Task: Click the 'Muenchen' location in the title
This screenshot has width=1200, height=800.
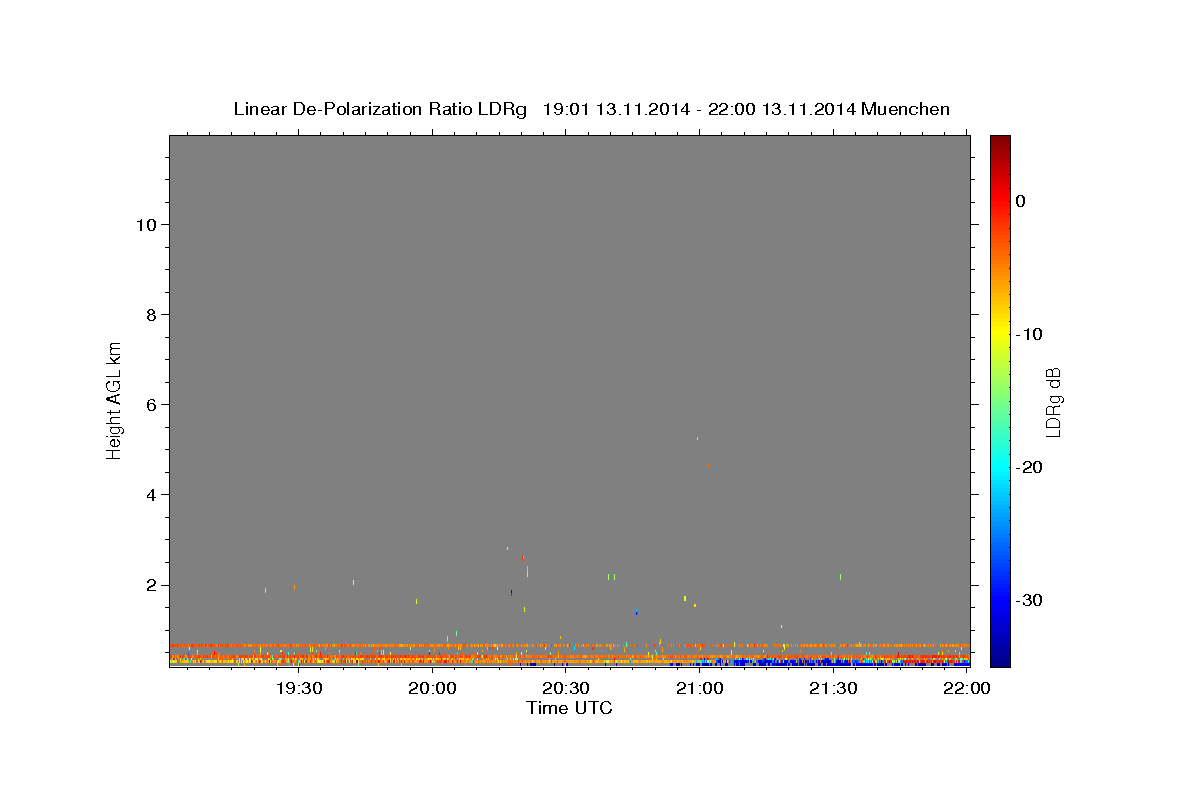Action: tap(906, 109)
